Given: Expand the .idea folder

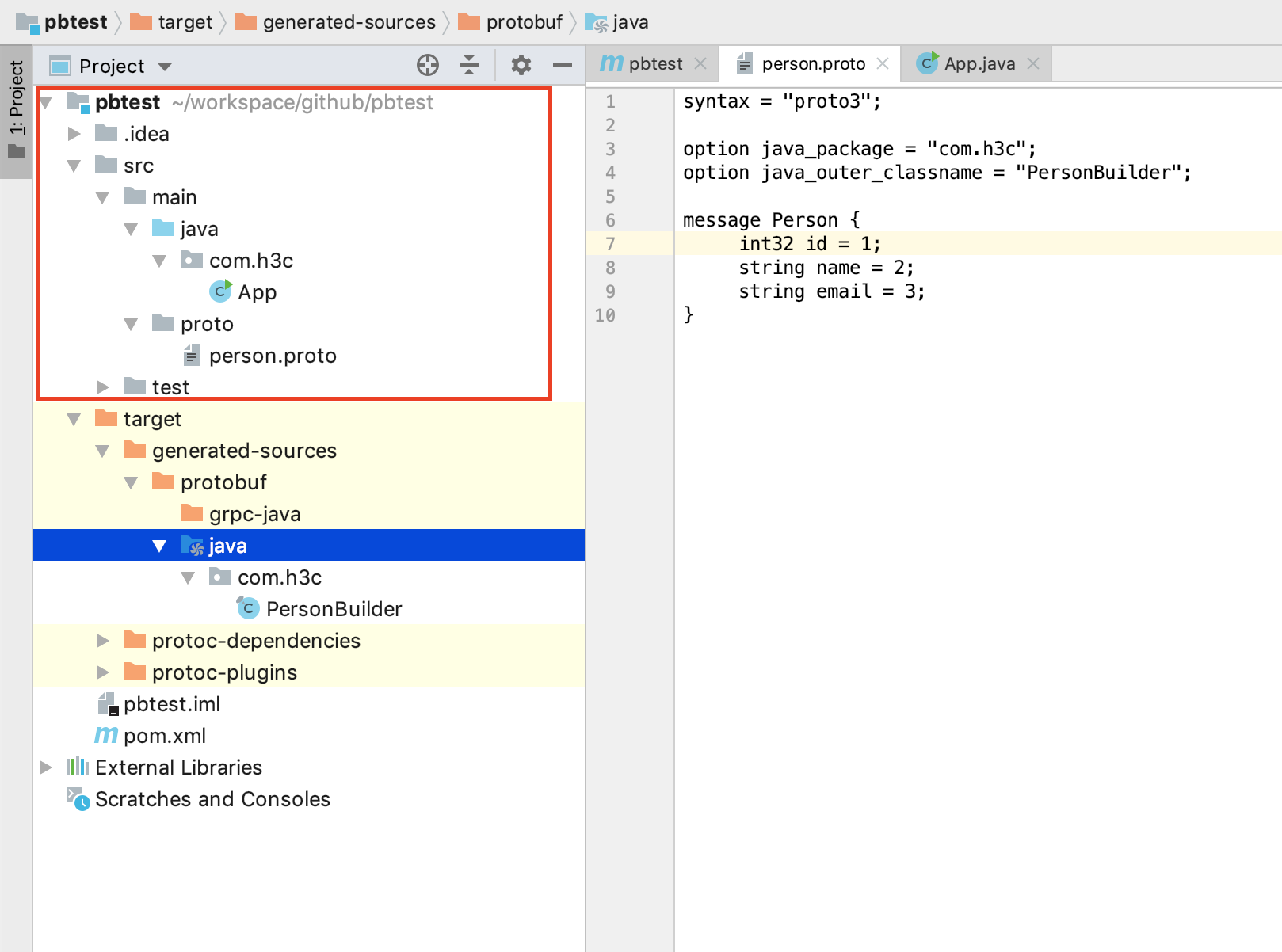Looking at the screenshot, I should coord(74,134).
